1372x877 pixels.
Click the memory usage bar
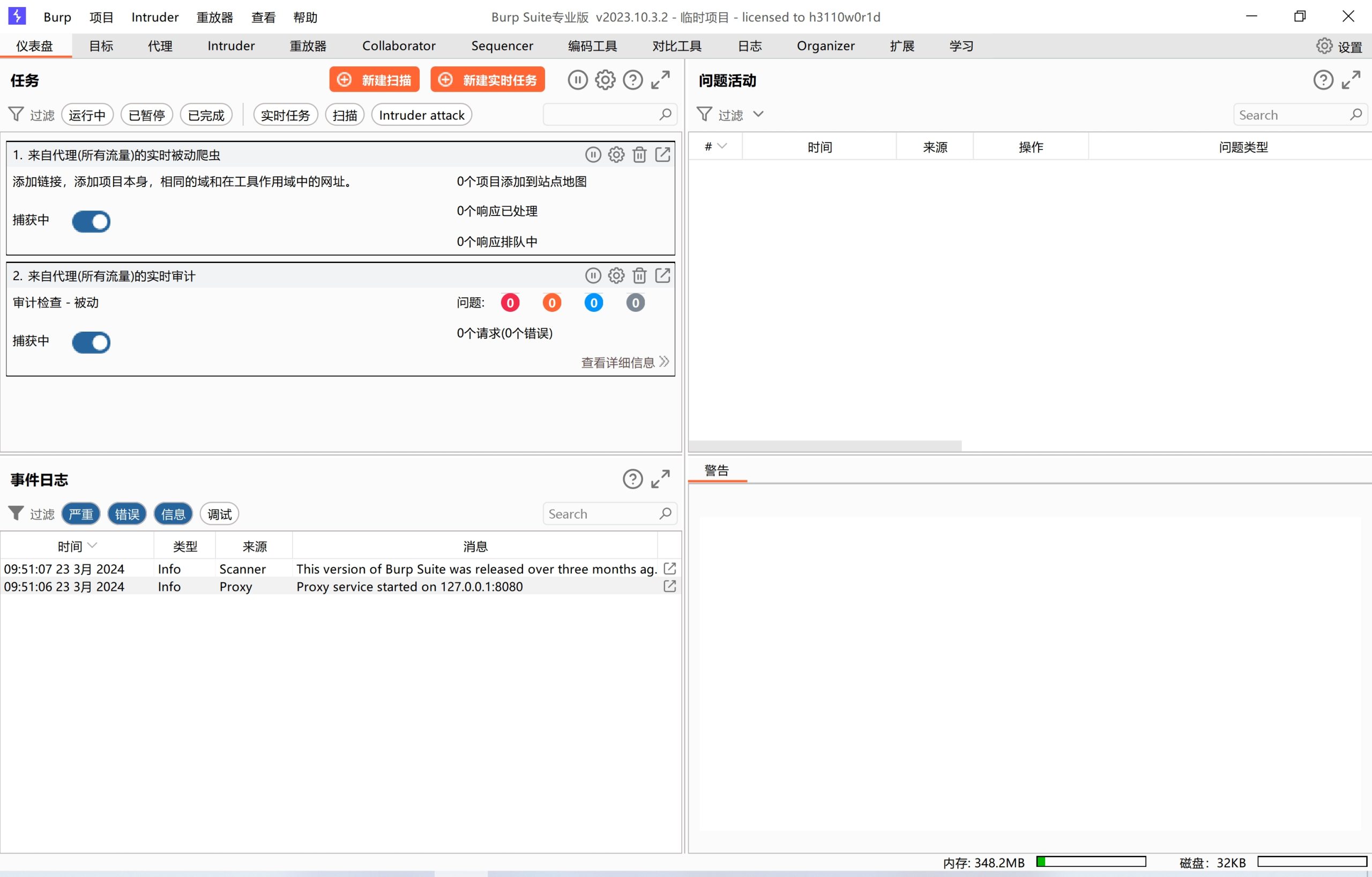[x=1091, y=861]
